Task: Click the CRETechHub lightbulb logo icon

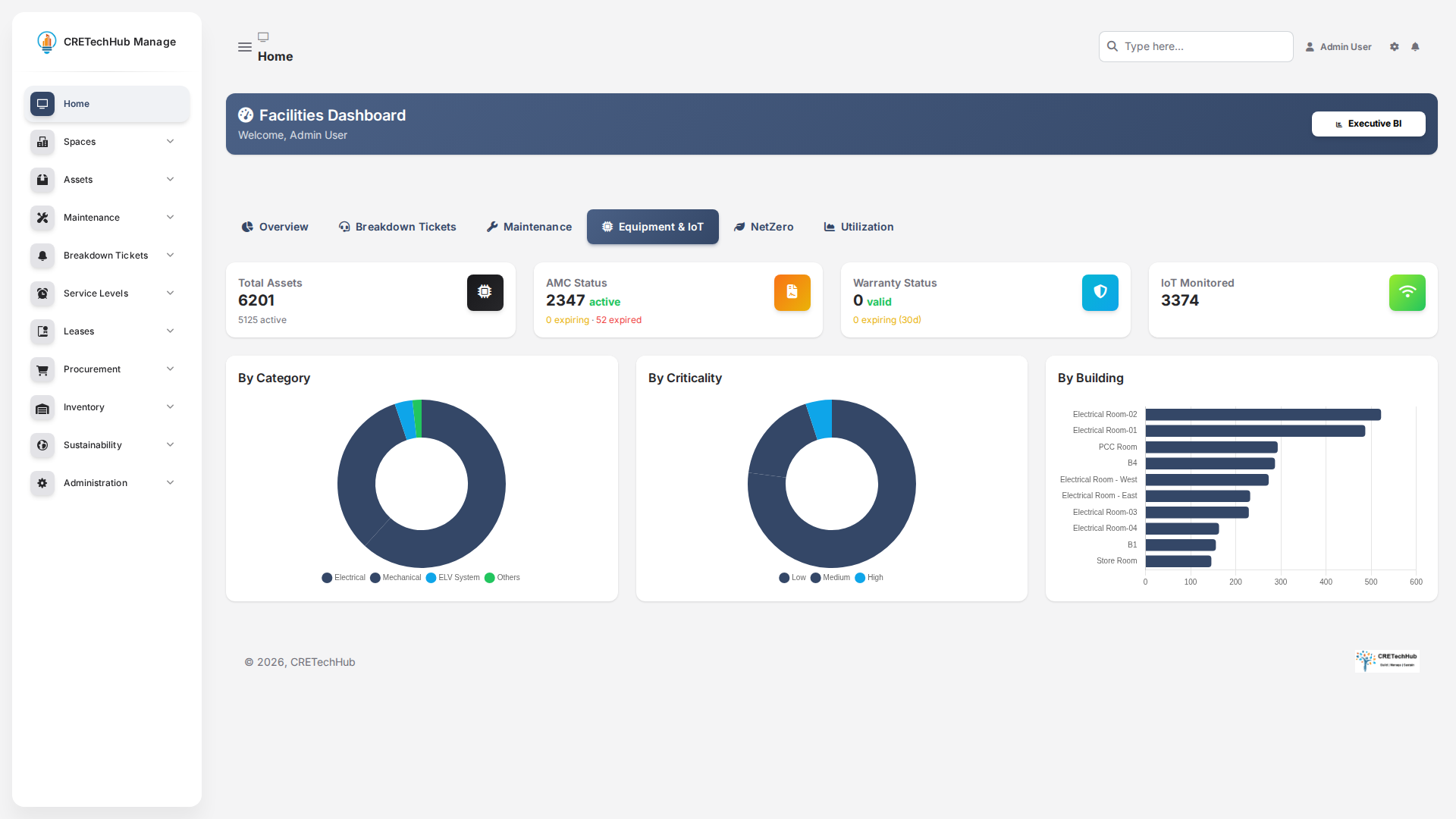Action: click(x=47, y=42)
